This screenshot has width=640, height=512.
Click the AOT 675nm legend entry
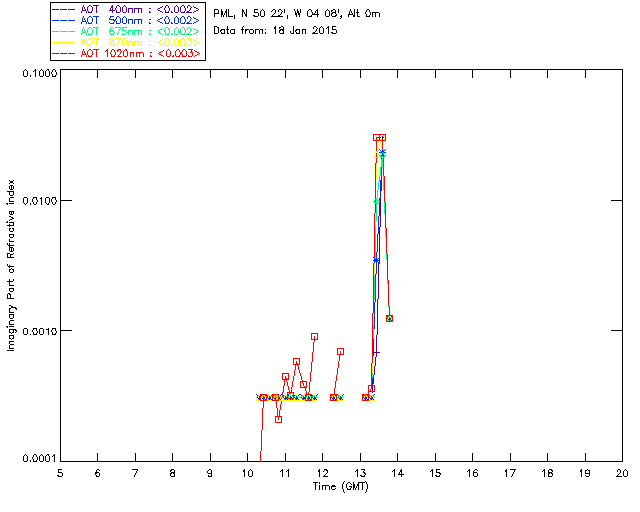(x=127, y=31)
